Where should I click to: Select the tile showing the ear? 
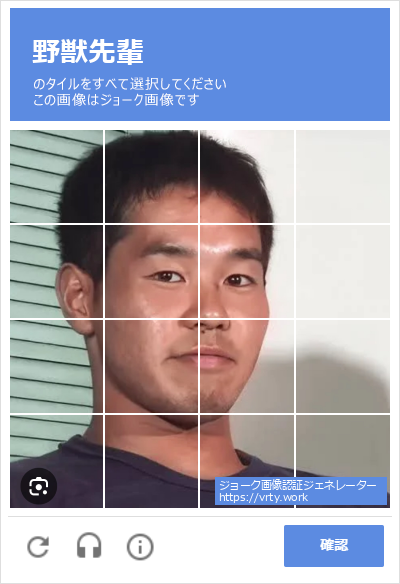click(x=57, y=272)
